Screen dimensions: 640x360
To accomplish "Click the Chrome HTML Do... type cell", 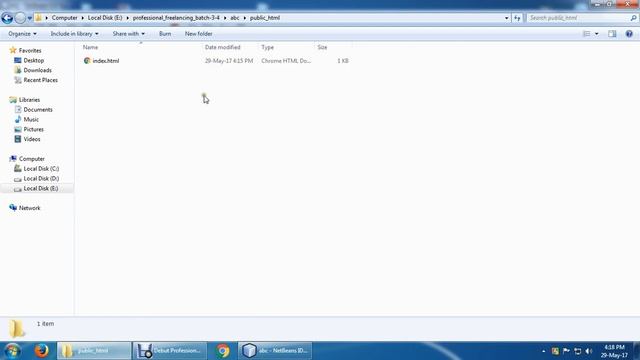I will point(286,61).
